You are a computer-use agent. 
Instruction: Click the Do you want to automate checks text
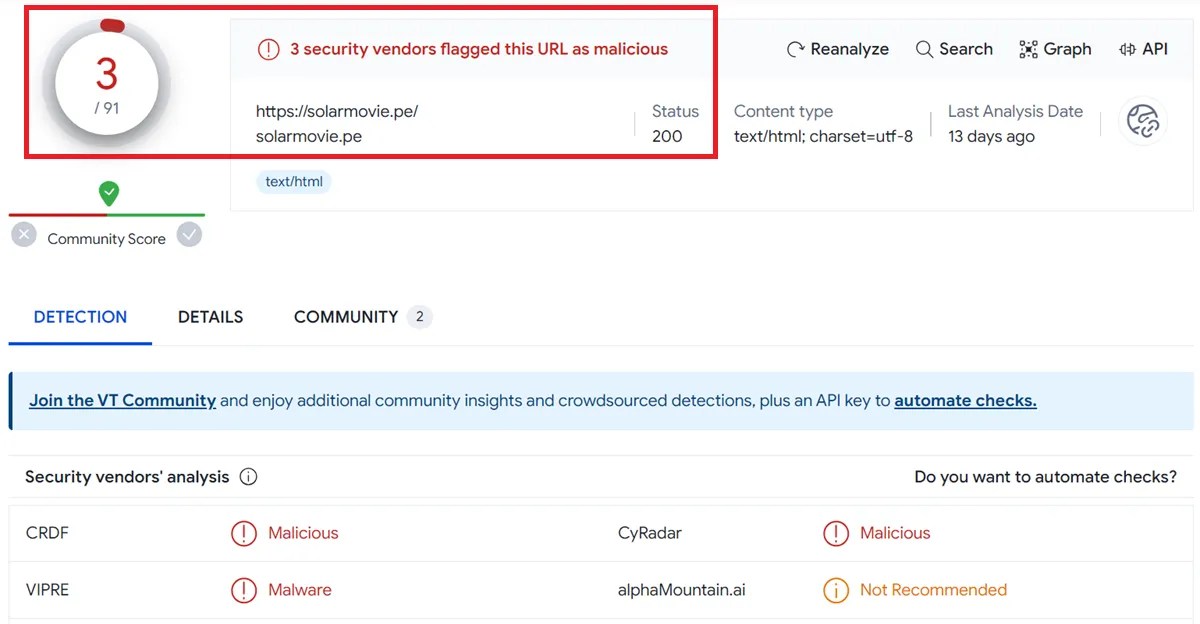tap(1045, 477)
